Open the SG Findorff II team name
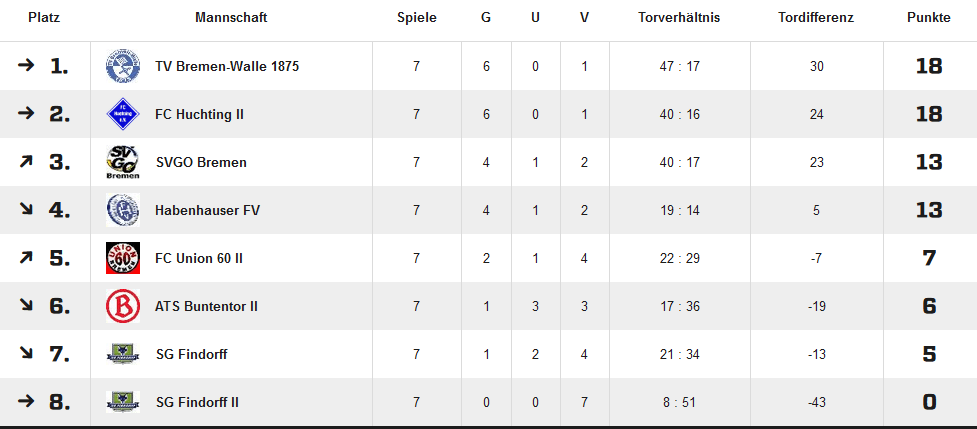The image size is (977, 429). pyautogui.click(x=197, y=403)
